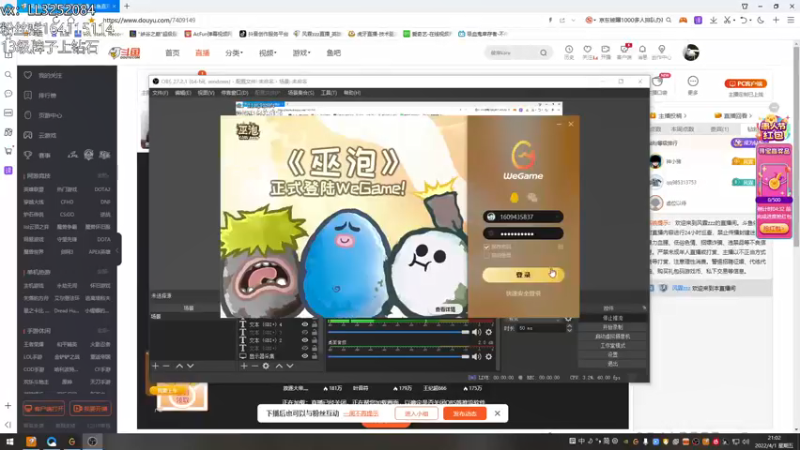Toggle visibility of 显示器采集 source
The height and width of the screenshot is (450, 800).
(x=305, y=356)
